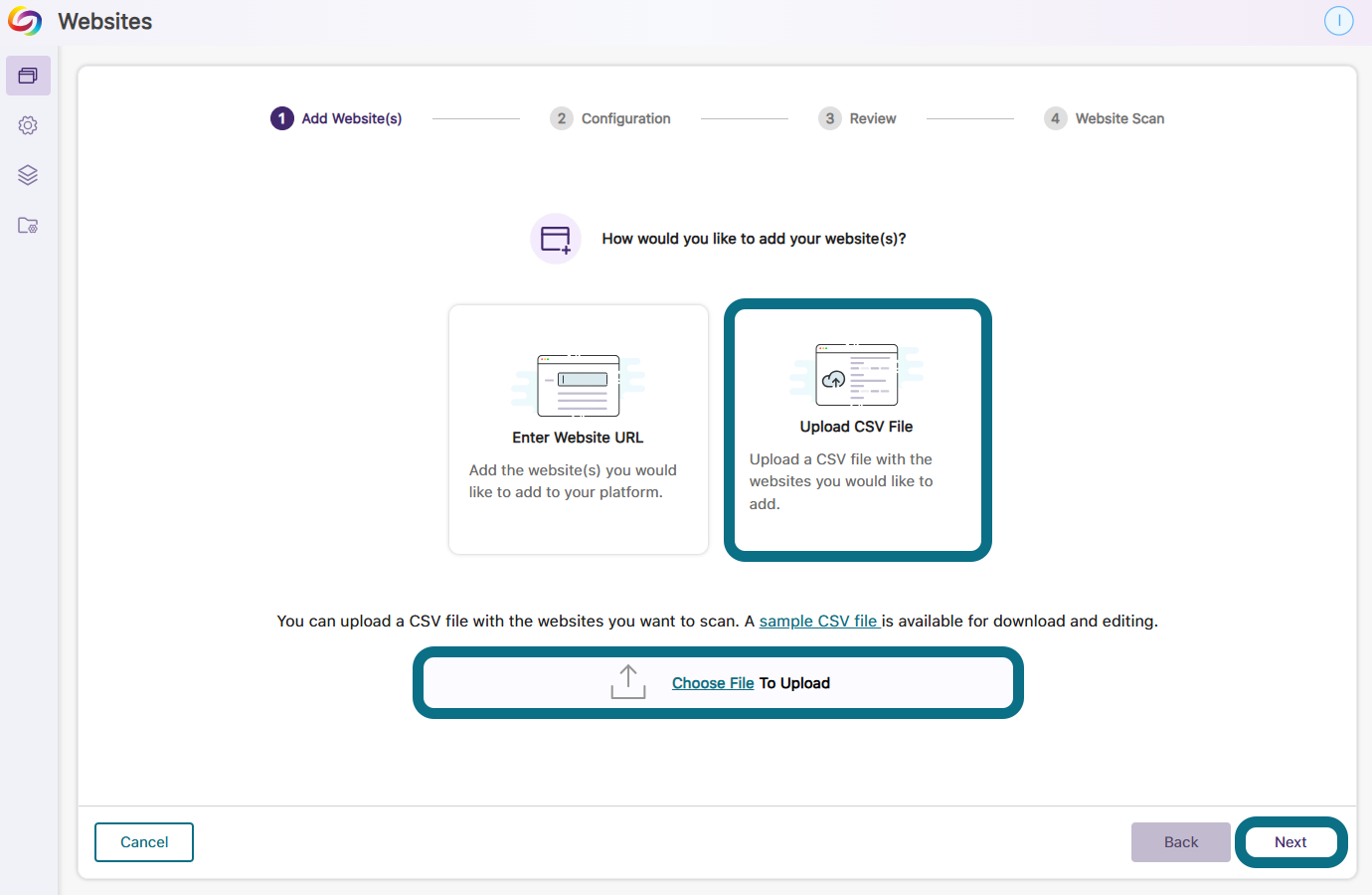Click the 'Websites' page title

coord(105,21)
